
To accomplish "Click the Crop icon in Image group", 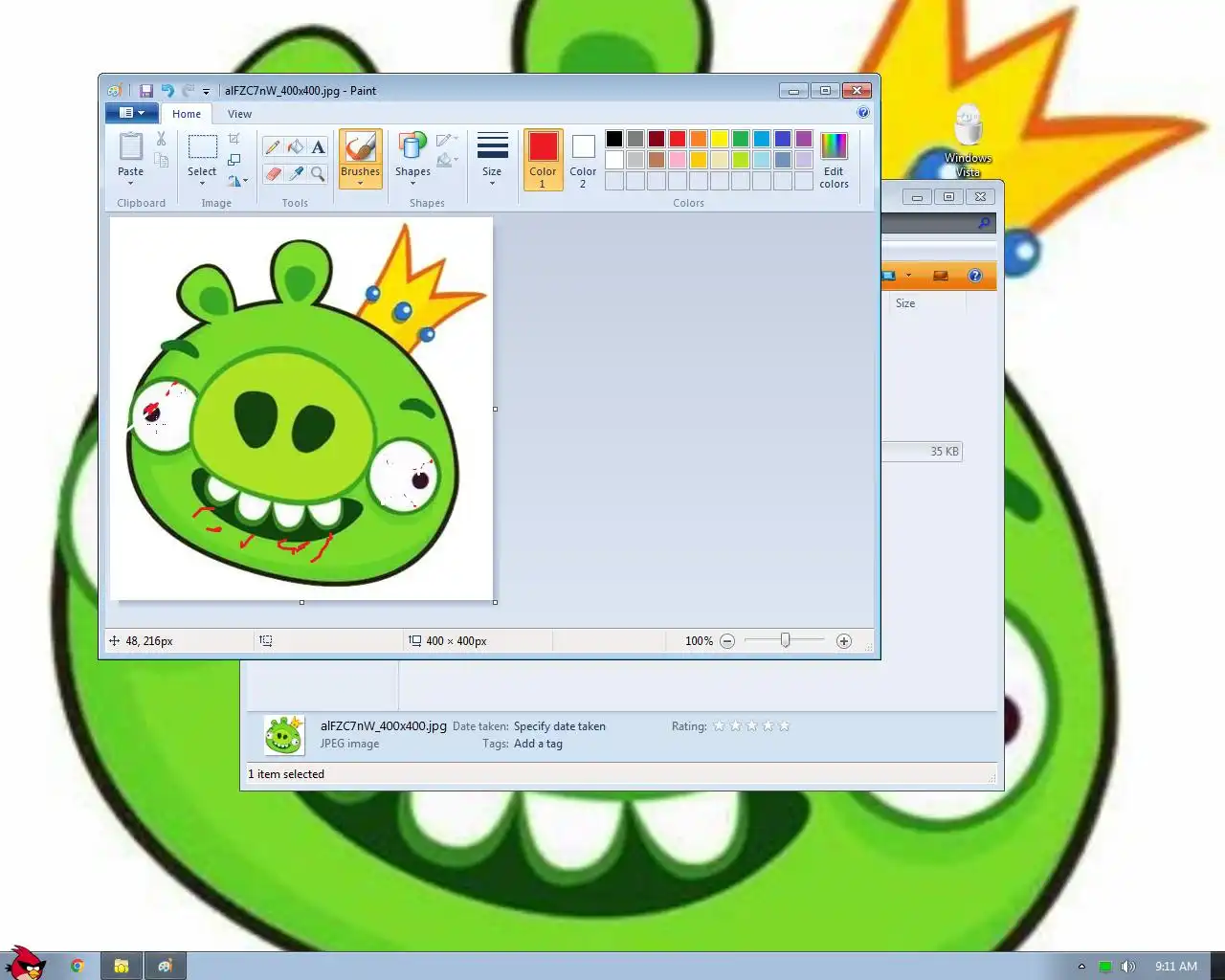I will [x=234, y=140].
